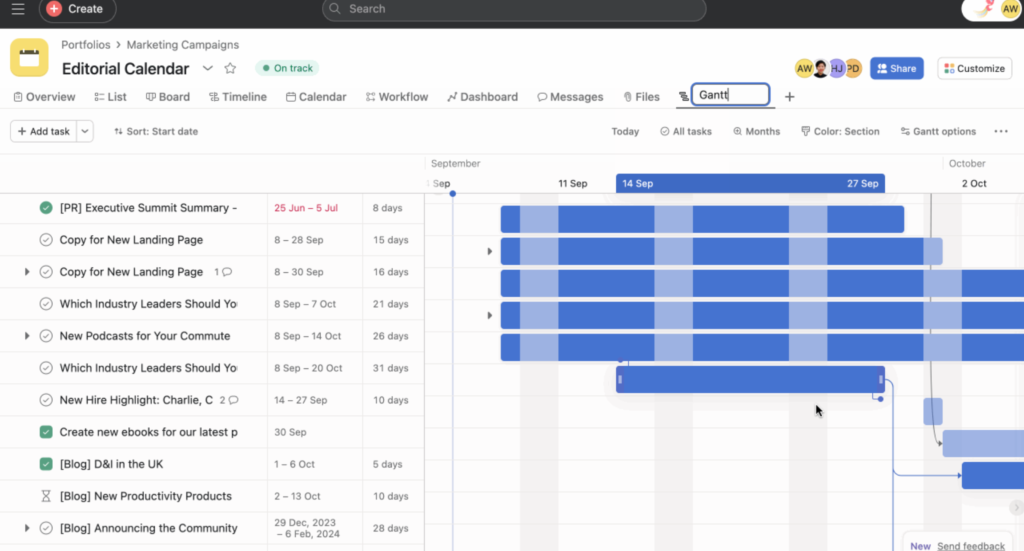Click the red plus Create icon
Image resolution: width=1024 pixels, height=551 pixels.
(x=54, y=9)
